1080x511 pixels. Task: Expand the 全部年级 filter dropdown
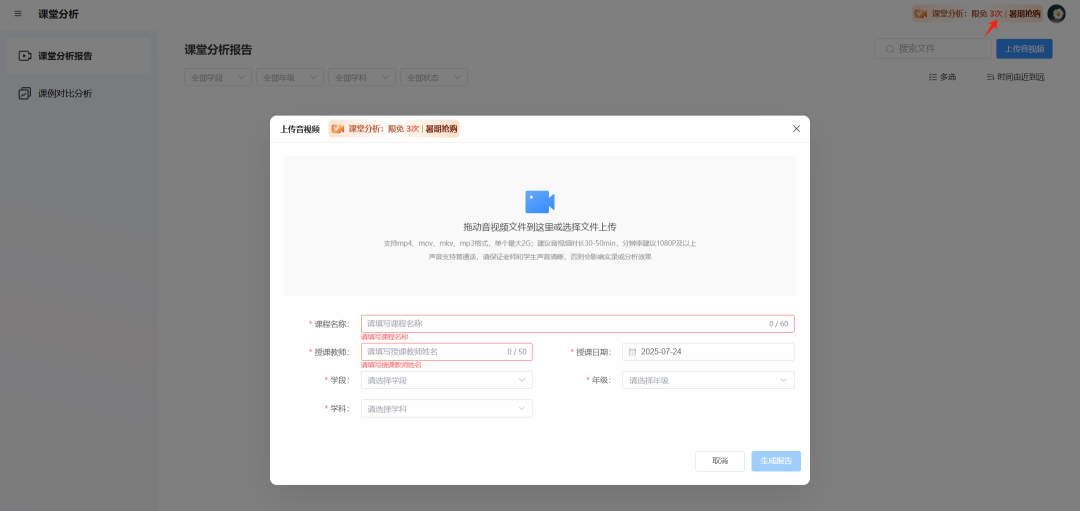click(290, 77)
